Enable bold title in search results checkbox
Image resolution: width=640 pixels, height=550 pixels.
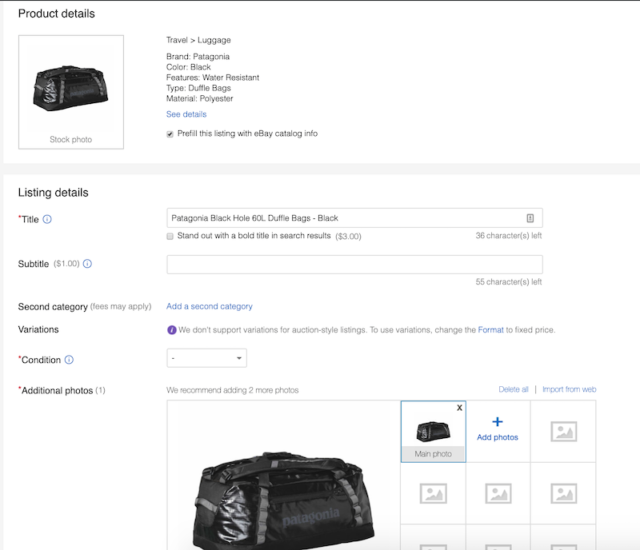click(x=171, y=236)
